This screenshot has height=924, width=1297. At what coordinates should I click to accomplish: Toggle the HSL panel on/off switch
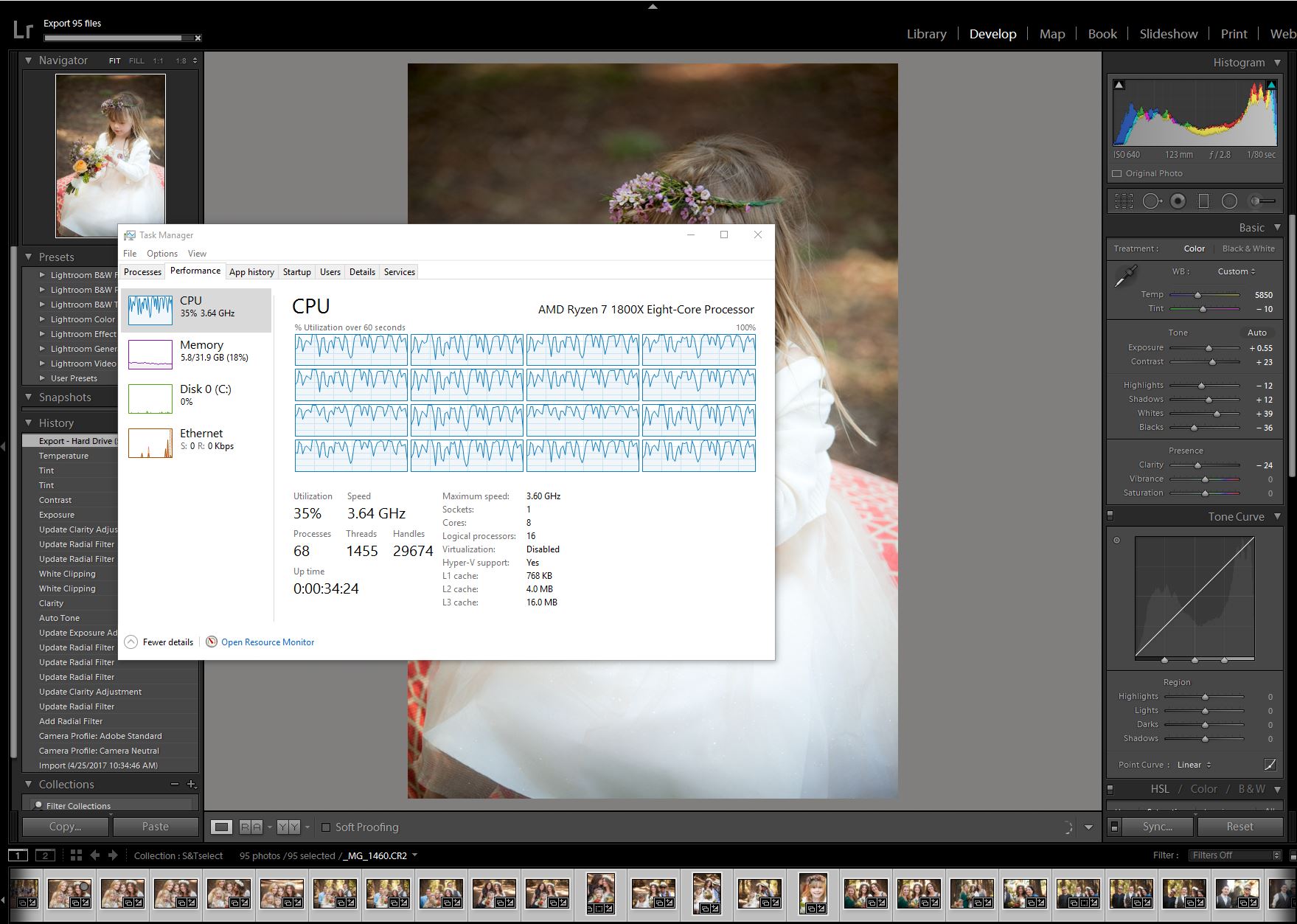click(x=1110, y=789)
